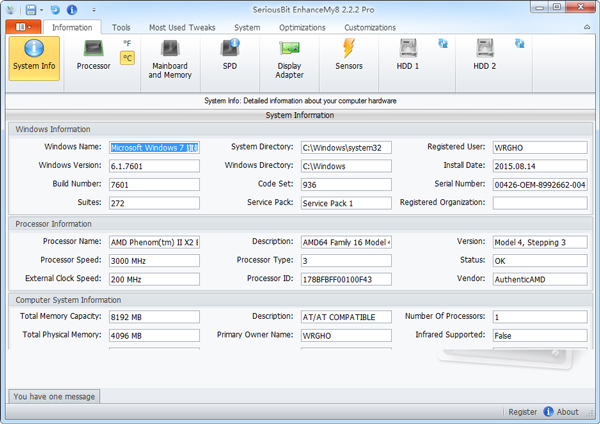Image resolution: width=600 pixels, height=424 pixels.
Task: Open the dropdown arrow beside save icon
Action: (x=41, y=10)
